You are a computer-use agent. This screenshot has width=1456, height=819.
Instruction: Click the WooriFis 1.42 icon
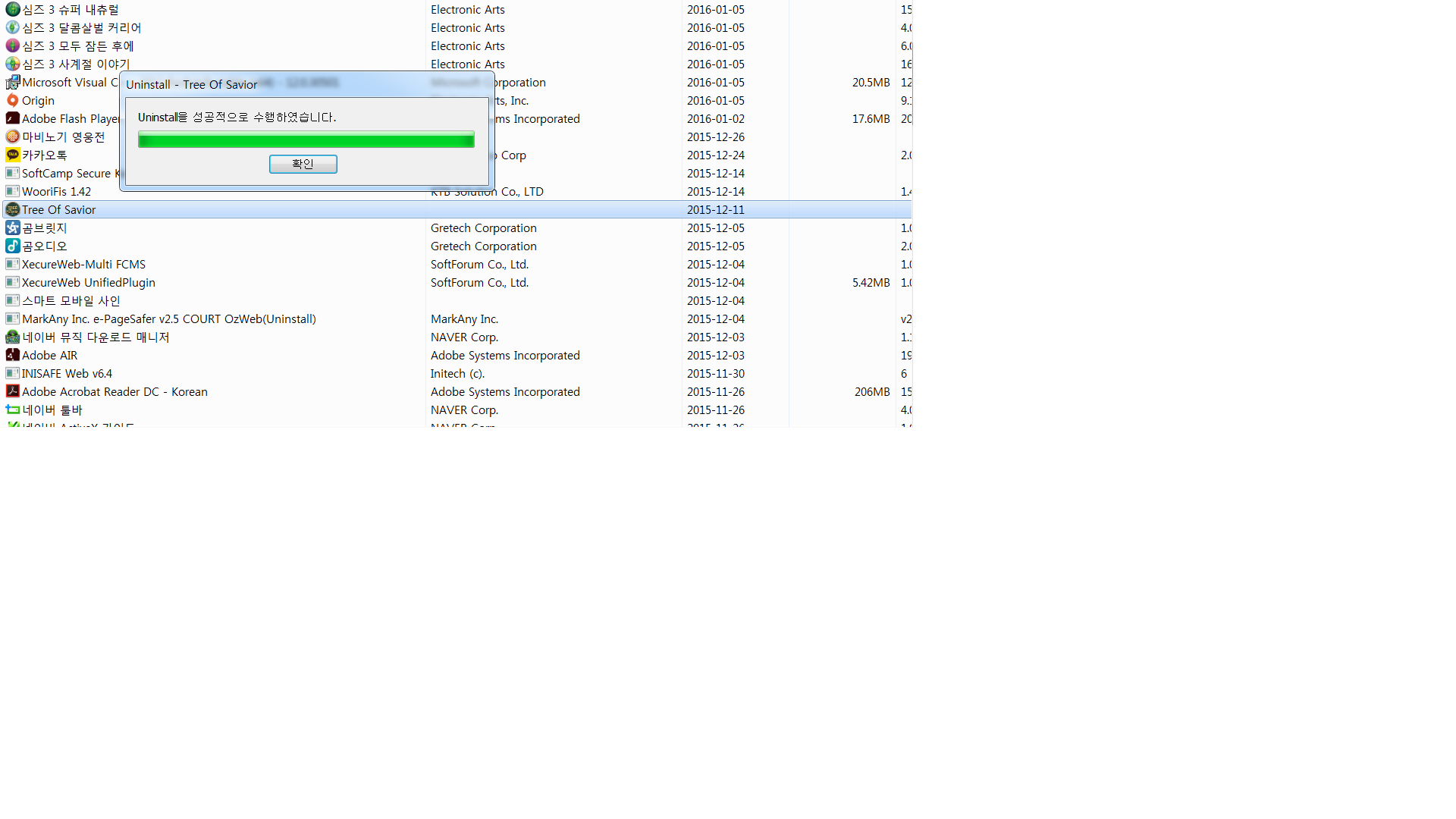[12, 192]
